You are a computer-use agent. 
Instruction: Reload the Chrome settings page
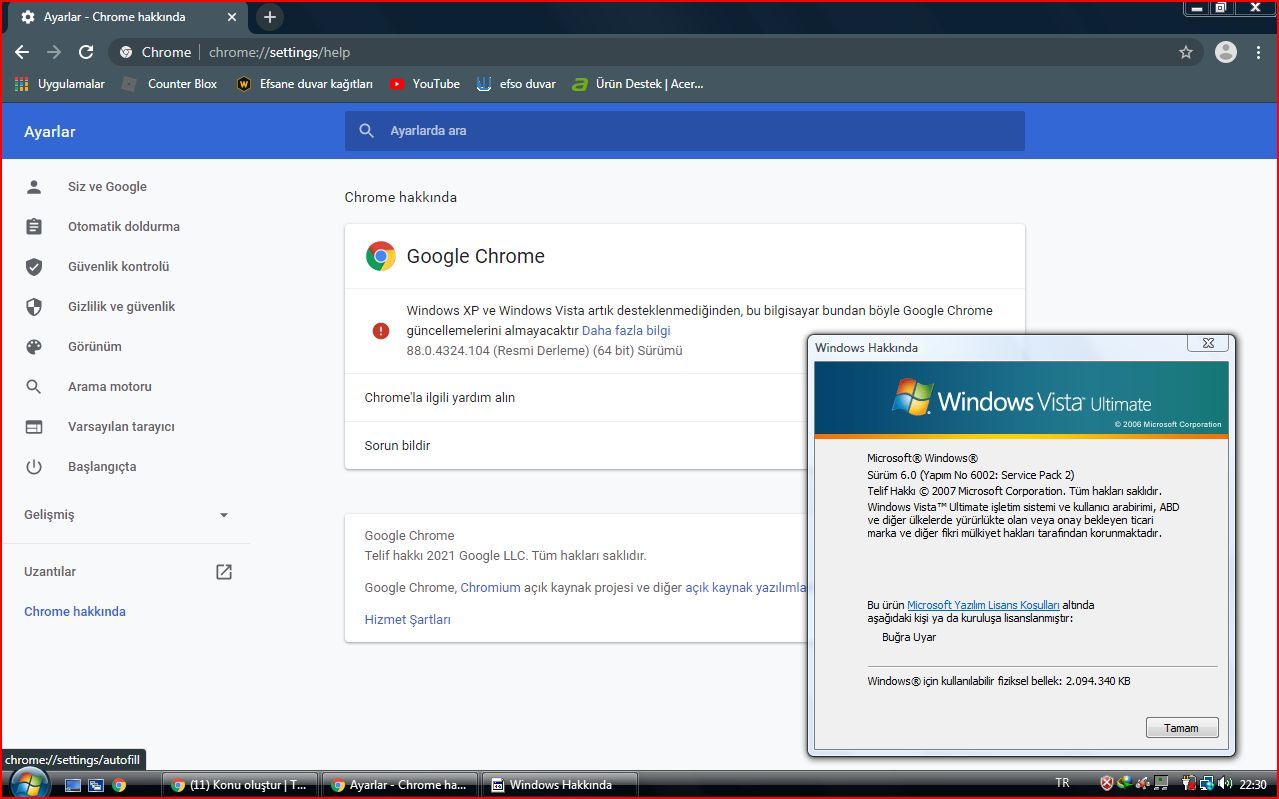[x=86, y=52]
